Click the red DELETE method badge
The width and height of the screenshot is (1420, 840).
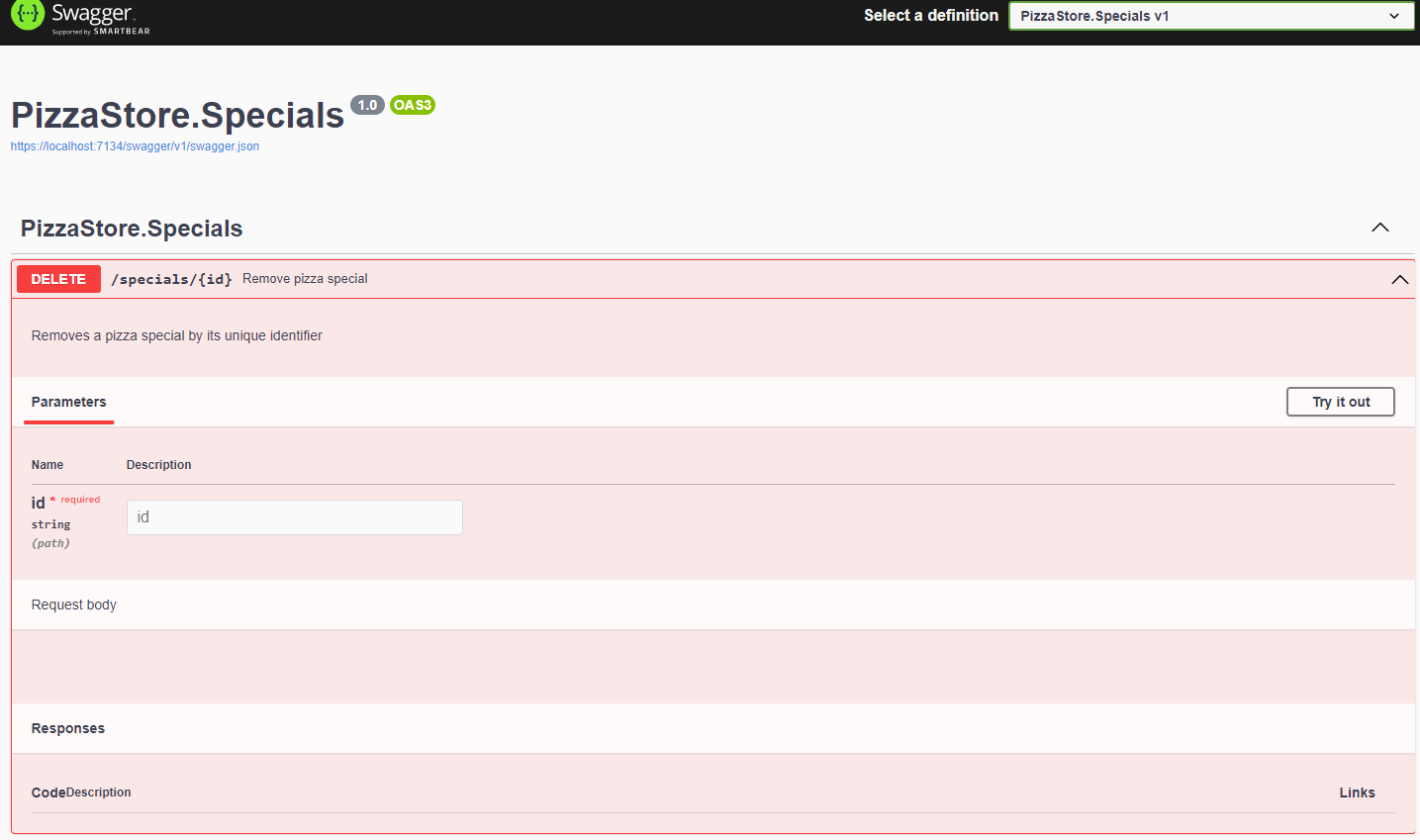(x=58, y=279)
